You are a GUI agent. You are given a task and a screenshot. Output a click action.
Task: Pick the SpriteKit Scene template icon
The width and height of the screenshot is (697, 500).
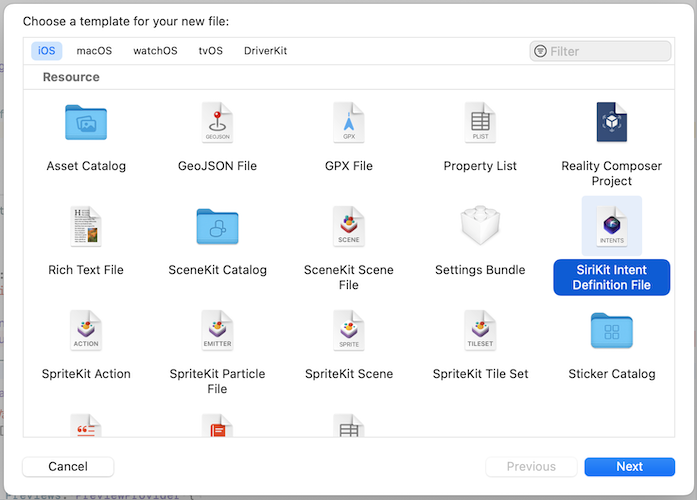349,330
